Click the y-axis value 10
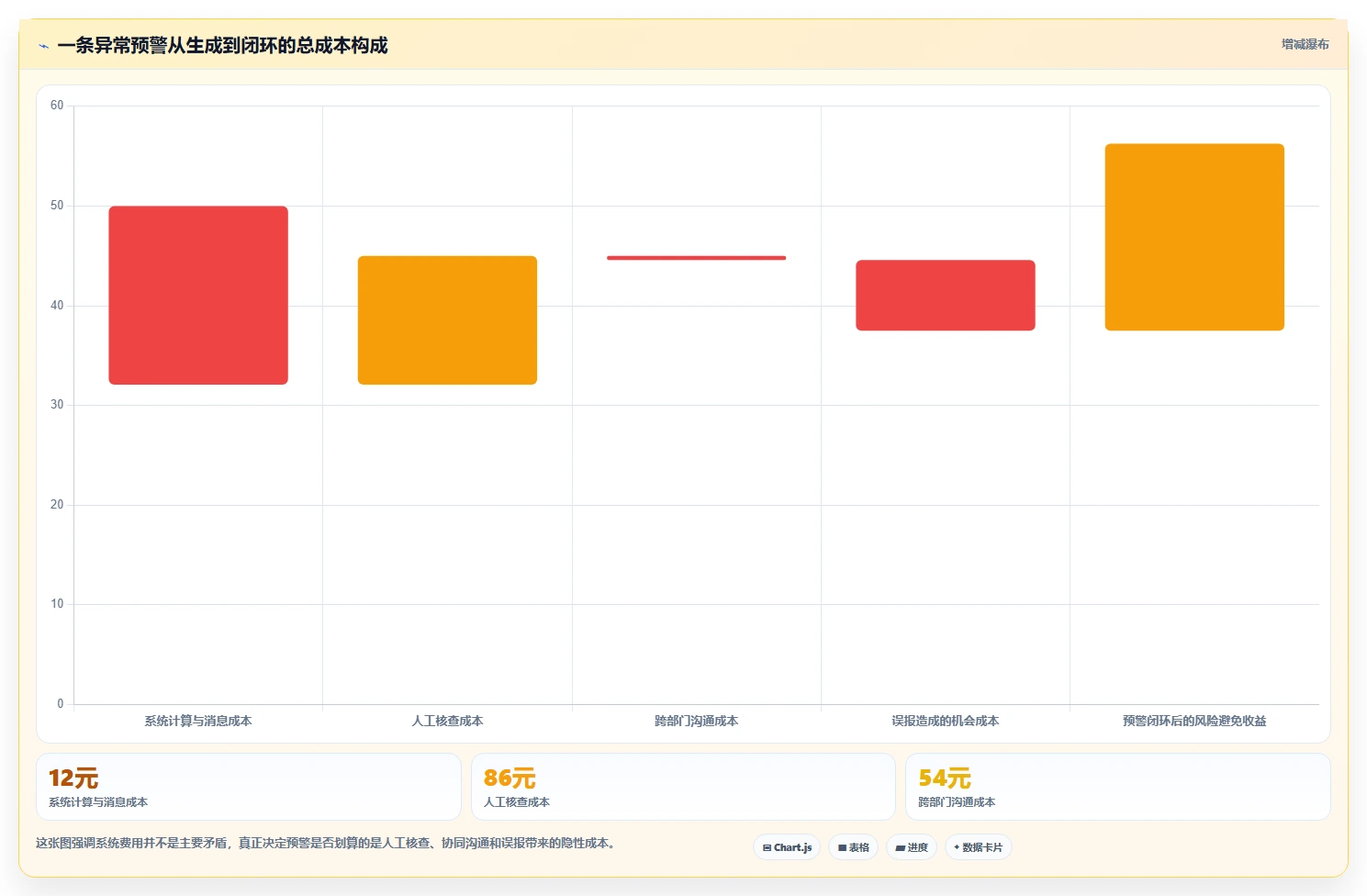This screenshot has width=1367, height=896. (57, 604)
